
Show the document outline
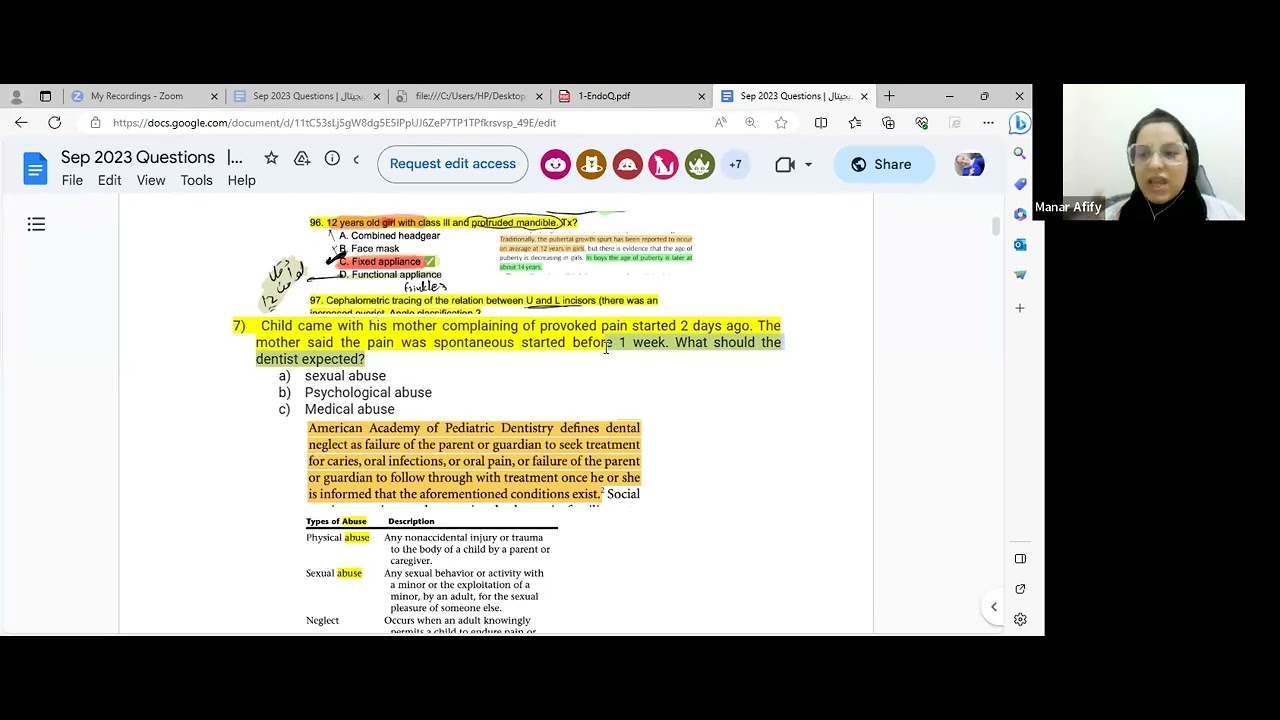tap(36, 224)
